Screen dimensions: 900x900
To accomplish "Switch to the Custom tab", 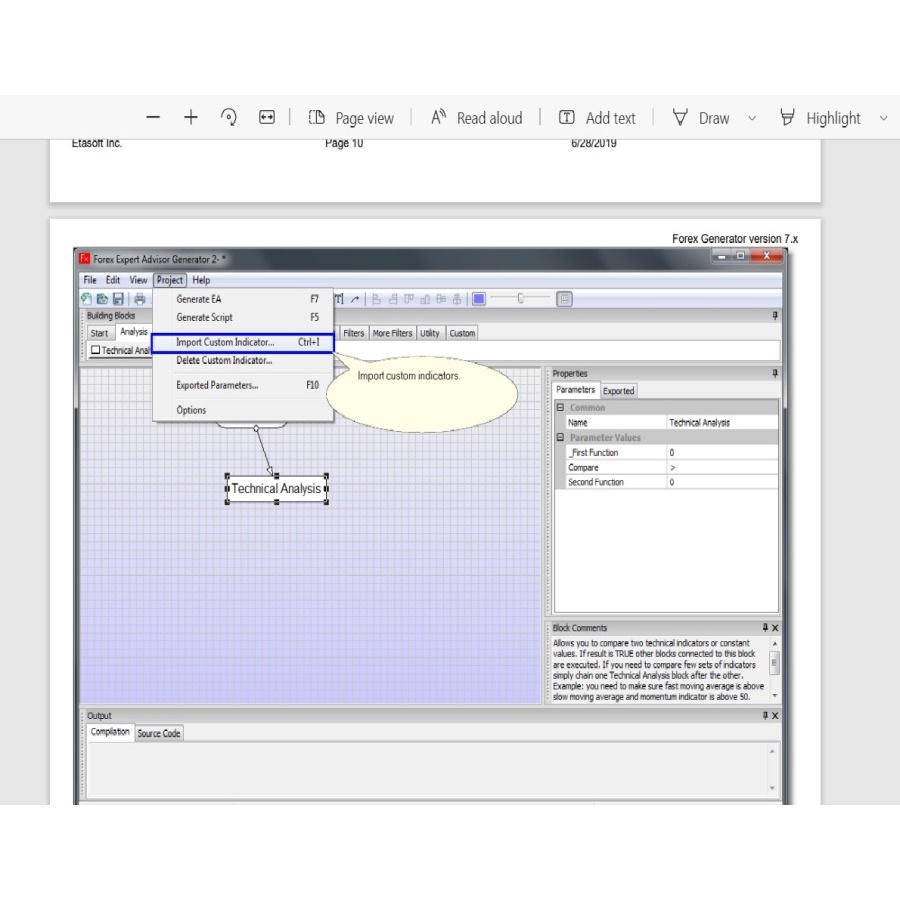I will tap(462, 333).
